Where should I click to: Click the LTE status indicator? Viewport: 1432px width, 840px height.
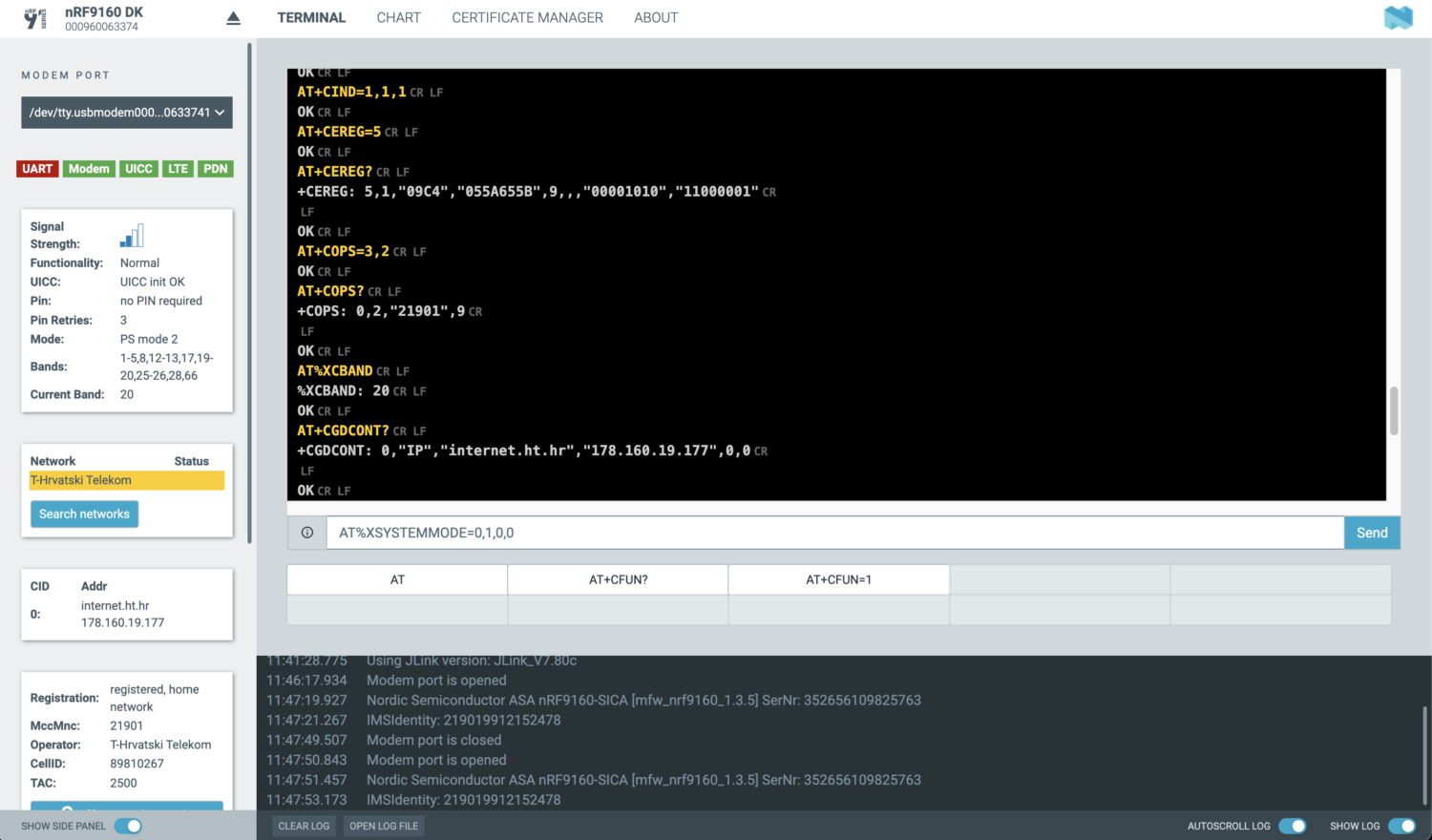tap(179, 168)
